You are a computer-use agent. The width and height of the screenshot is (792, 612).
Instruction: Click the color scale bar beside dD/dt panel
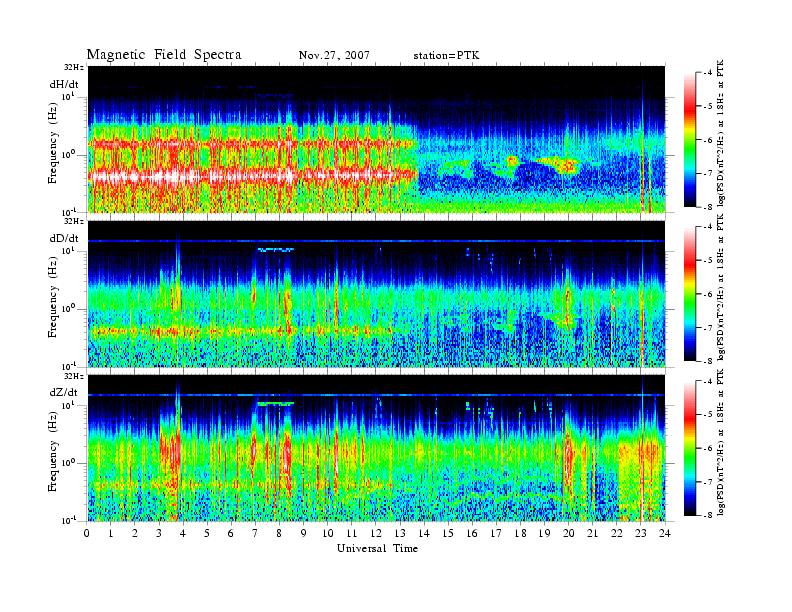pyautogui.click(x=690, y=294)
